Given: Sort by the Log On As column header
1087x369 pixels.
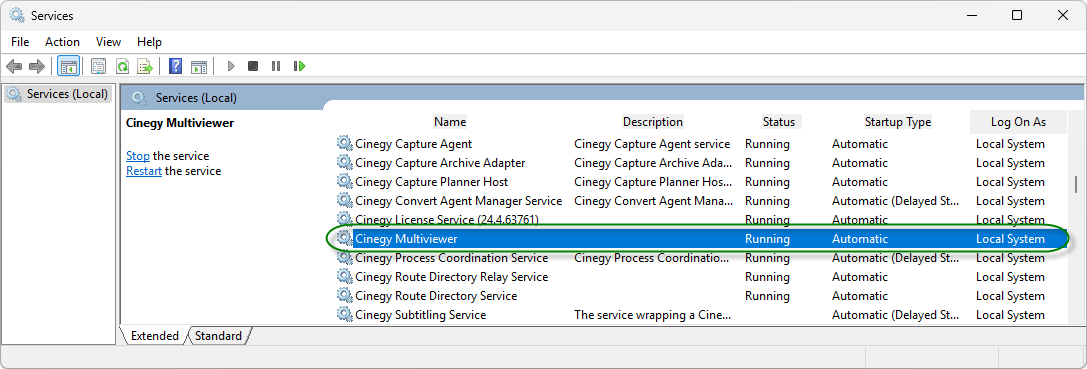Looking at the screenshot, I should pos(1018,121).
